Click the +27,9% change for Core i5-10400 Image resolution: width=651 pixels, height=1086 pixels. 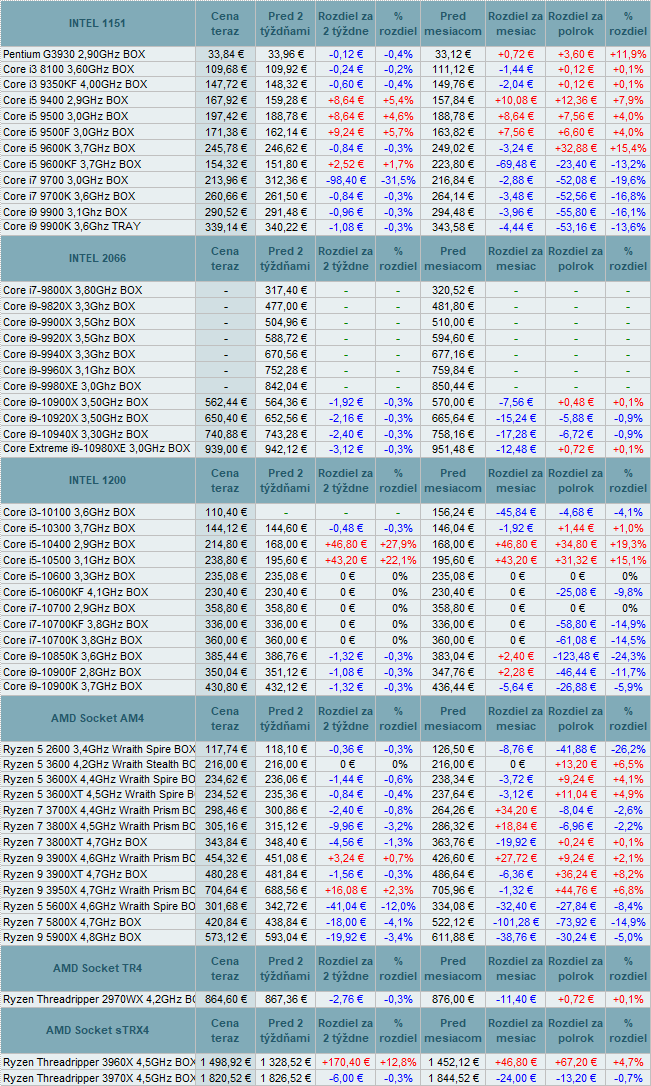tap(398, 544)
